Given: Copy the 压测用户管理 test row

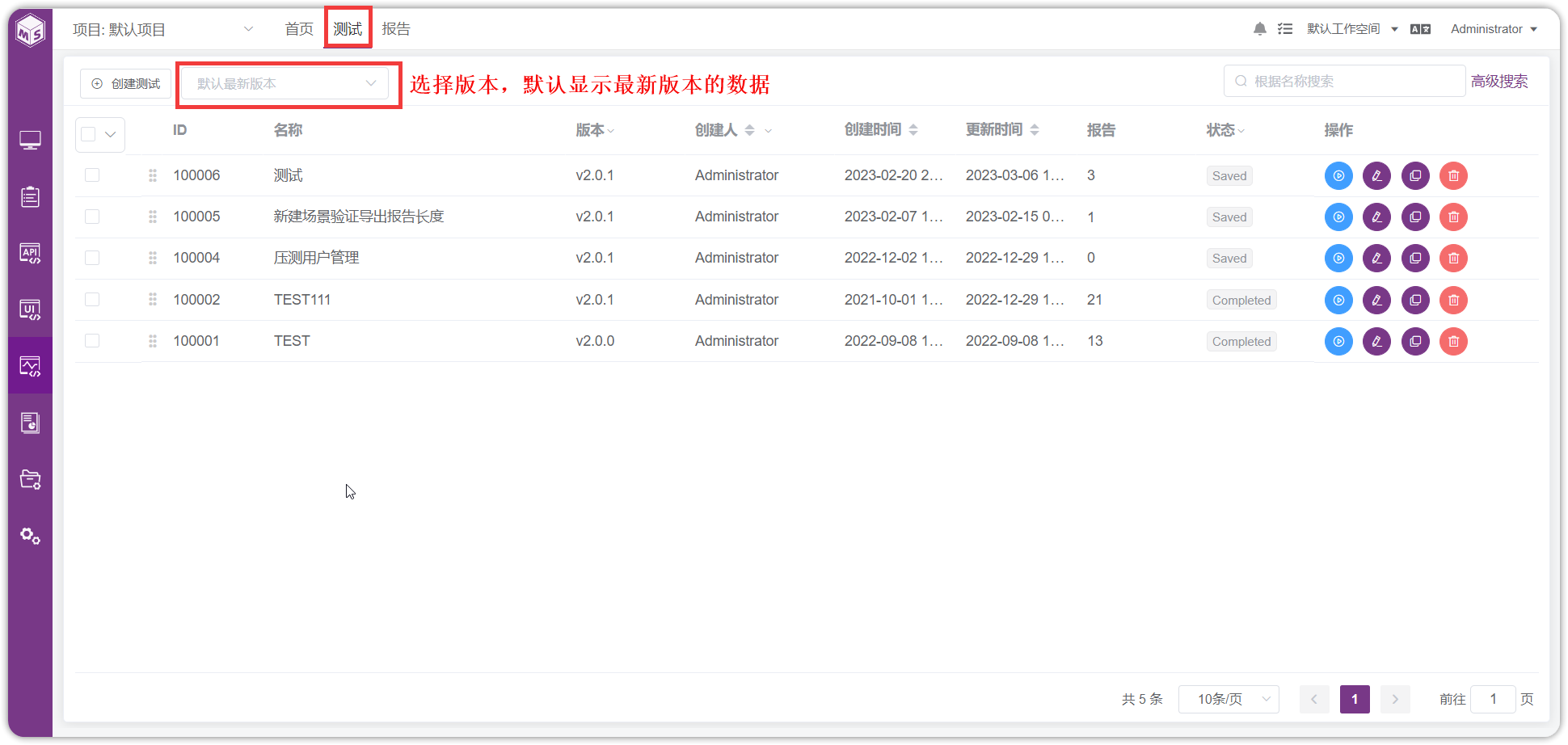Looking at the screenshot, I should (1415, 258).
